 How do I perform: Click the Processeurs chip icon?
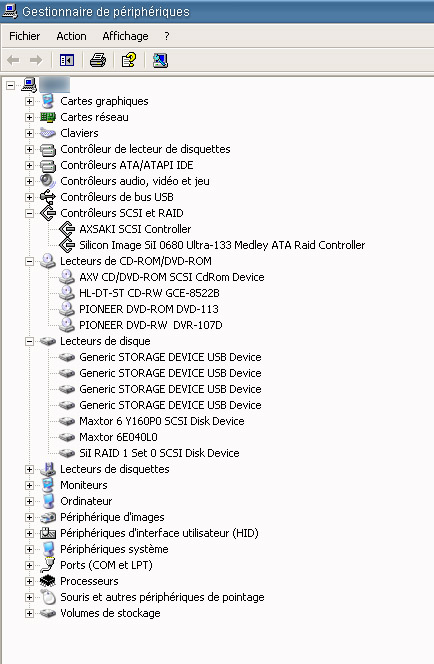tap(48, 581)
